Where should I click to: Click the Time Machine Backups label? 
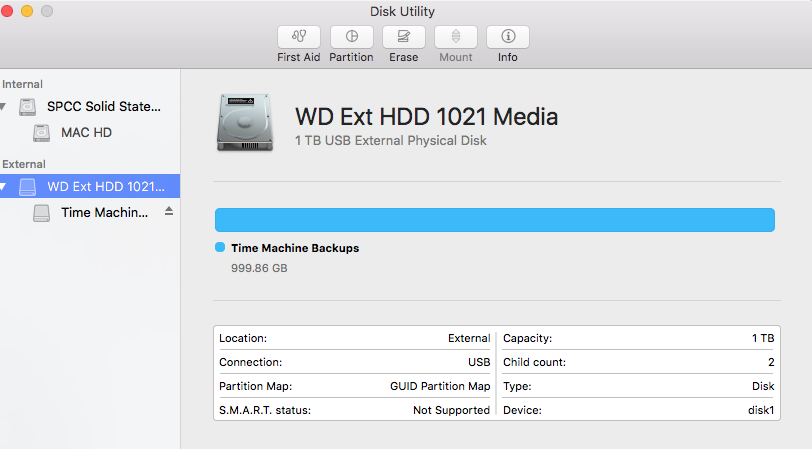pyautogui.click(x=294, y=248)
